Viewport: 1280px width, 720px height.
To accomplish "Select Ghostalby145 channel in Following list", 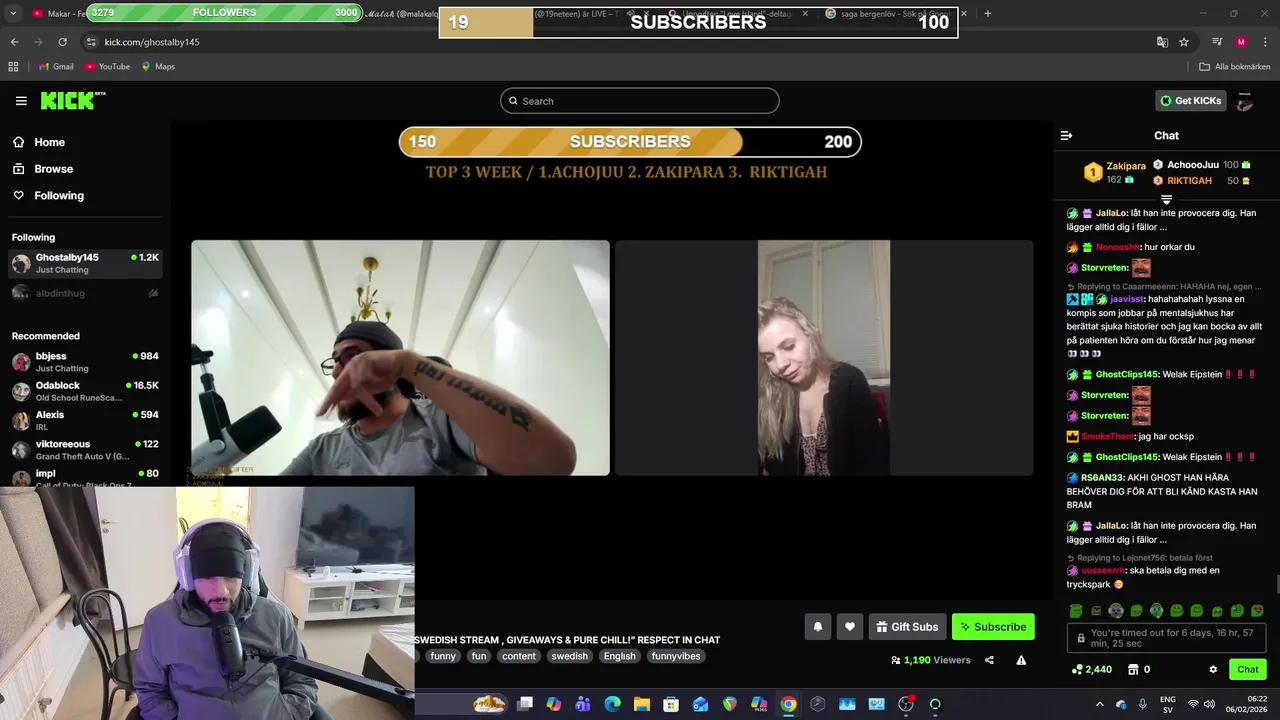I will pyautogui.click(x=85, y=263).
